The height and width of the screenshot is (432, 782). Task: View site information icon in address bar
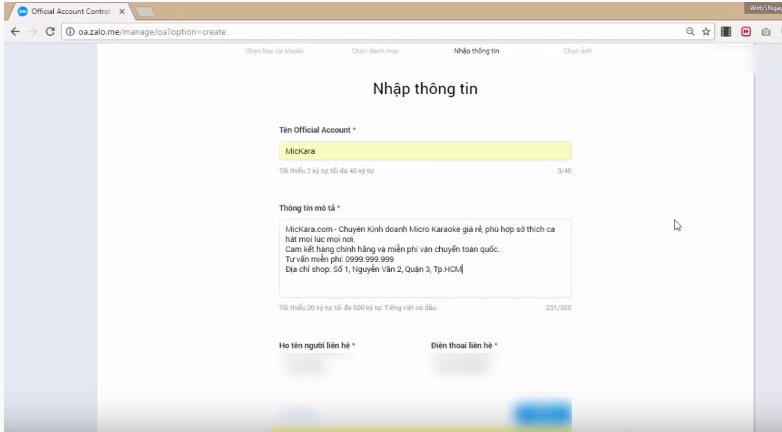pyautogui.click(x=70, y=31)
